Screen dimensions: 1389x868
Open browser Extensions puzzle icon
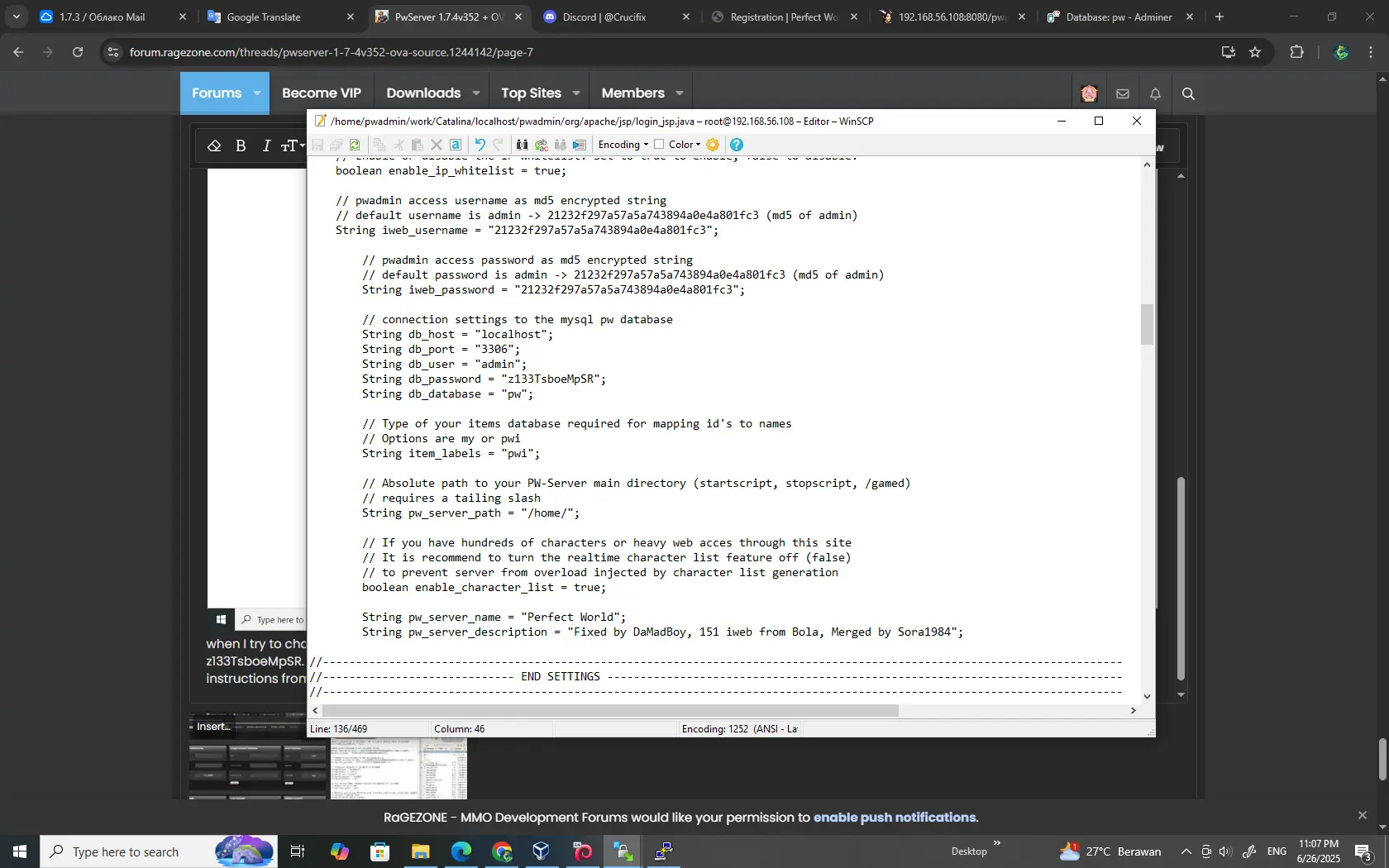1296,52
